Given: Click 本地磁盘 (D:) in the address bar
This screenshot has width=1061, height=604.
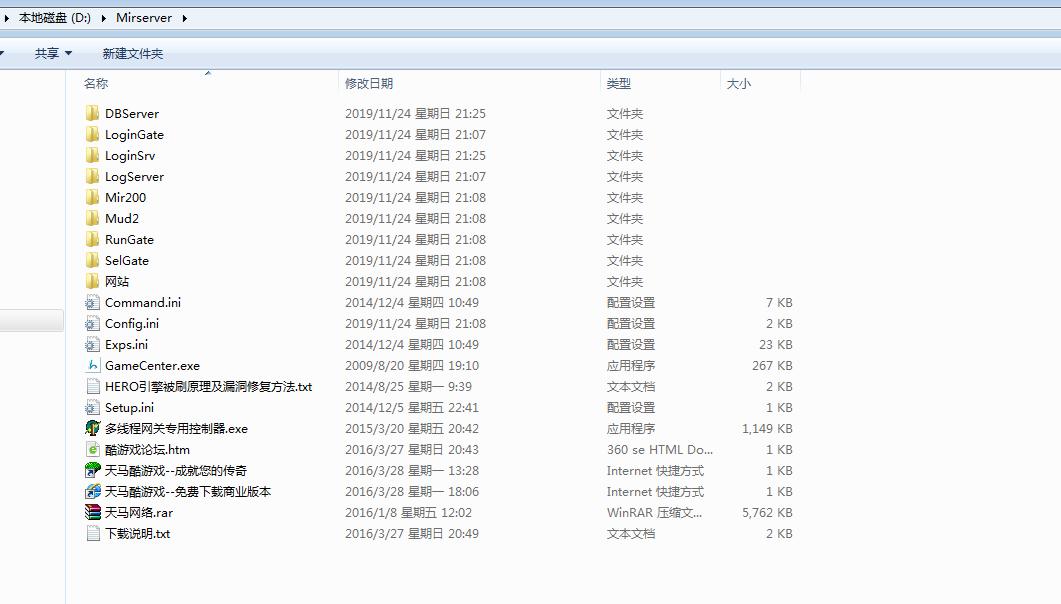Looking at the screenshot, I should click(x=55, y=16).
